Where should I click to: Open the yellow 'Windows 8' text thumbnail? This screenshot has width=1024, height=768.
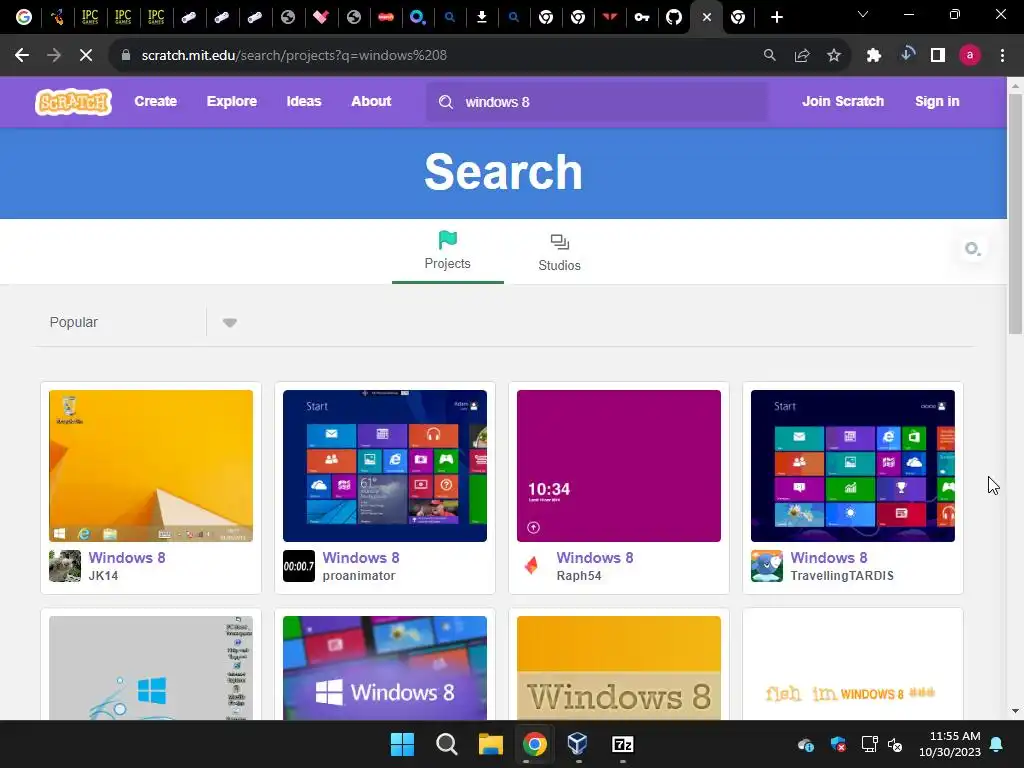point(618,668)
